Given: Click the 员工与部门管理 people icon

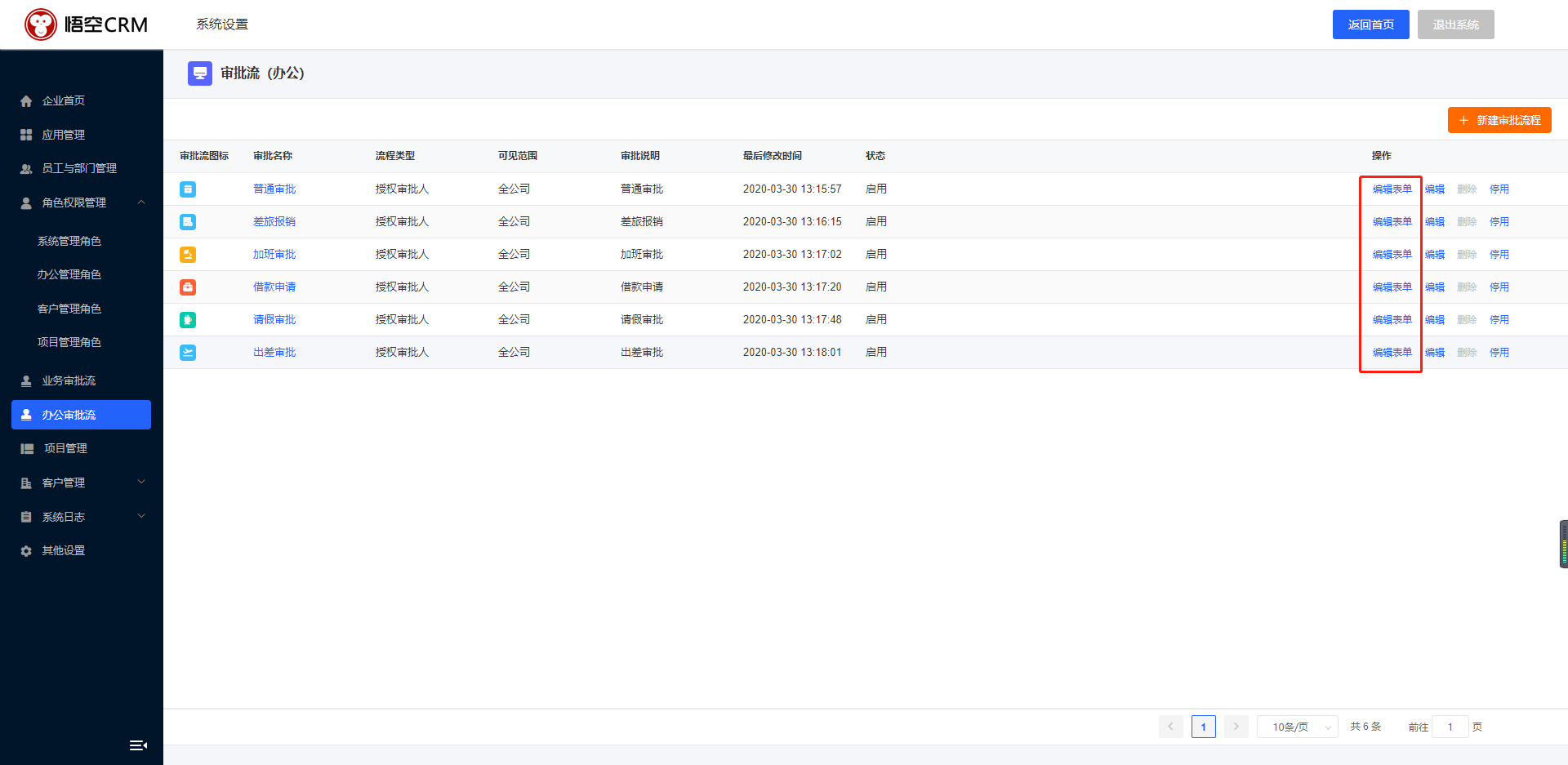Looking at the screenshot, I should (26, 169).
